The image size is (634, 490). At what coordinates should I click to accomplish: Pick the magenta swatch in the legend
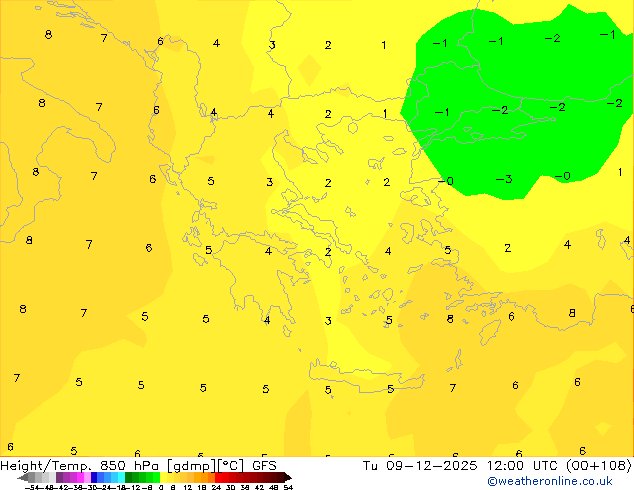pos(80,477)
